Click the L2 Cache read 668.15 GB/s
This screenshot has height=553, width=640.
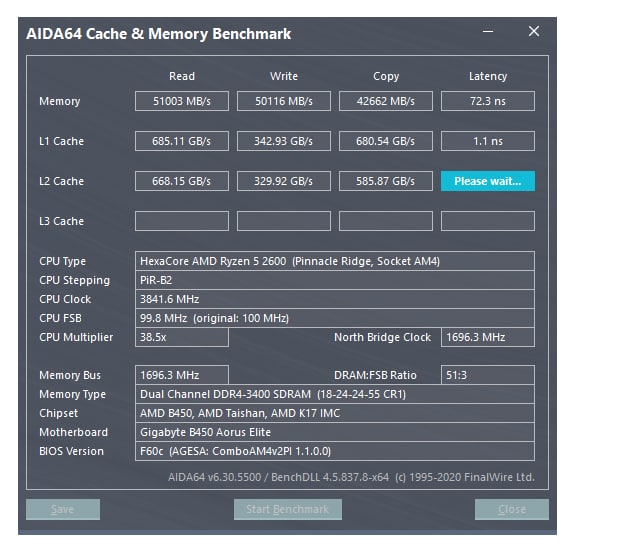click(x=182, y=181)
